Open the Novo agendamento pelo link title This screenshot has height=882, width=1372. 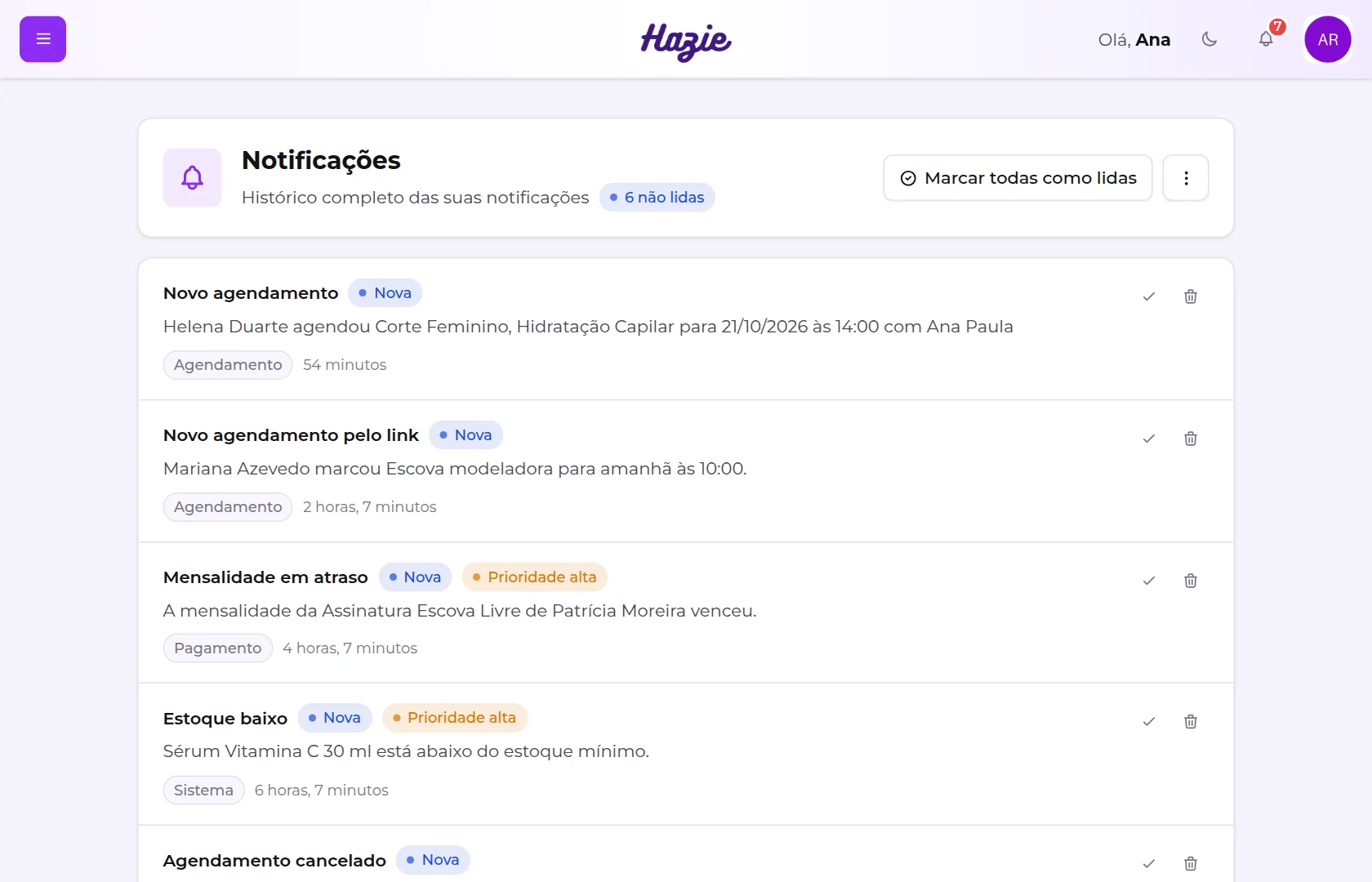(x=291, y=435)
